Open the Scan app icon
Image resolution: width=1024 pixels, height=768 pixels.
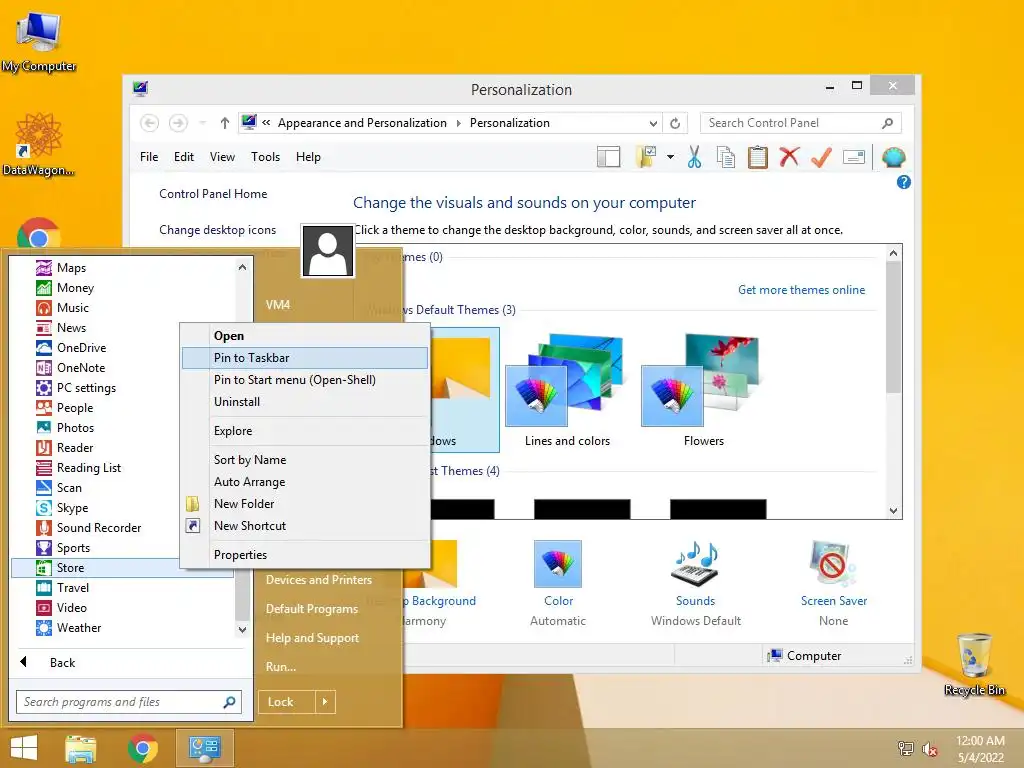click(x=44, y=488)
